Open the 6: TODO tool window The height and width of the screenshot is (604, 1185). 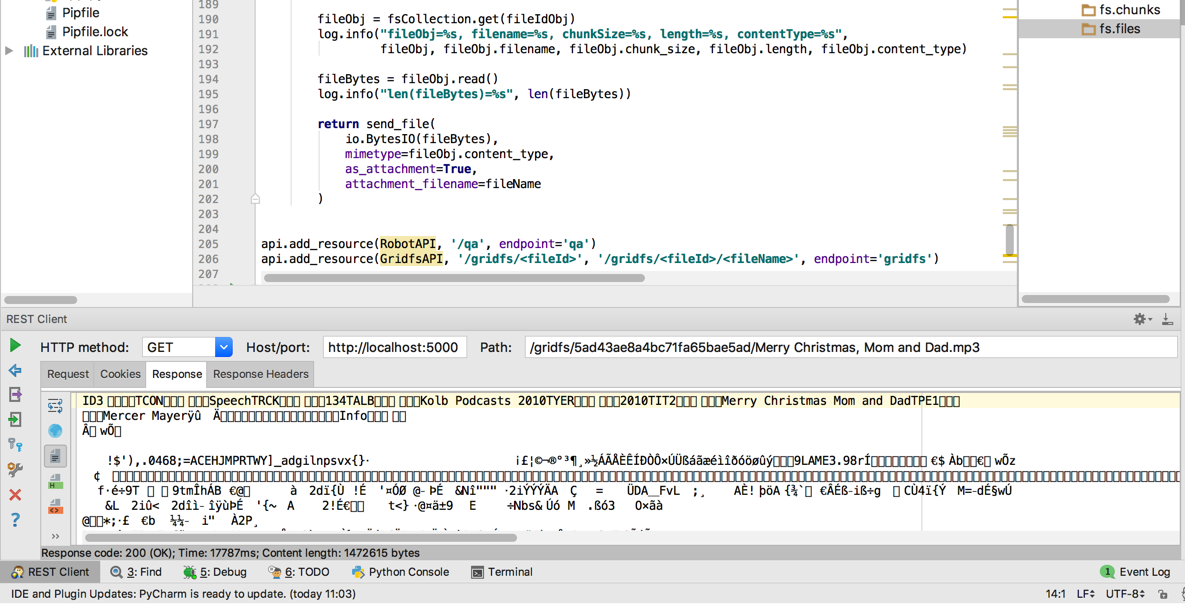coord(299,572)
